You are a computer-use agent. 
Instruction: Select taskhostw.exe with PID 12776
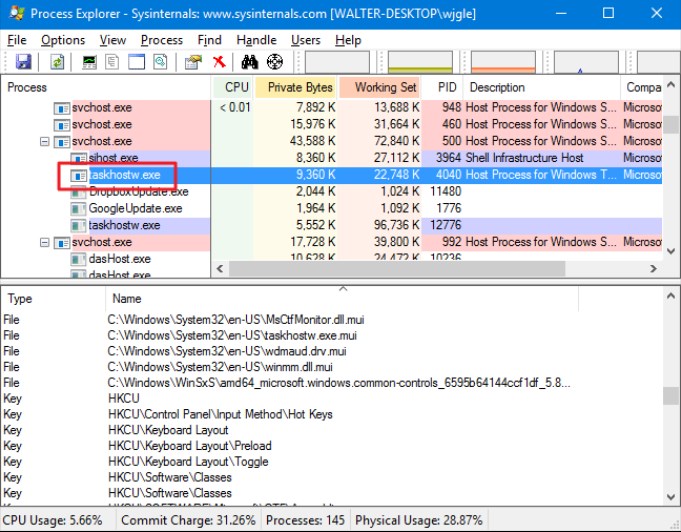(124, 225)
